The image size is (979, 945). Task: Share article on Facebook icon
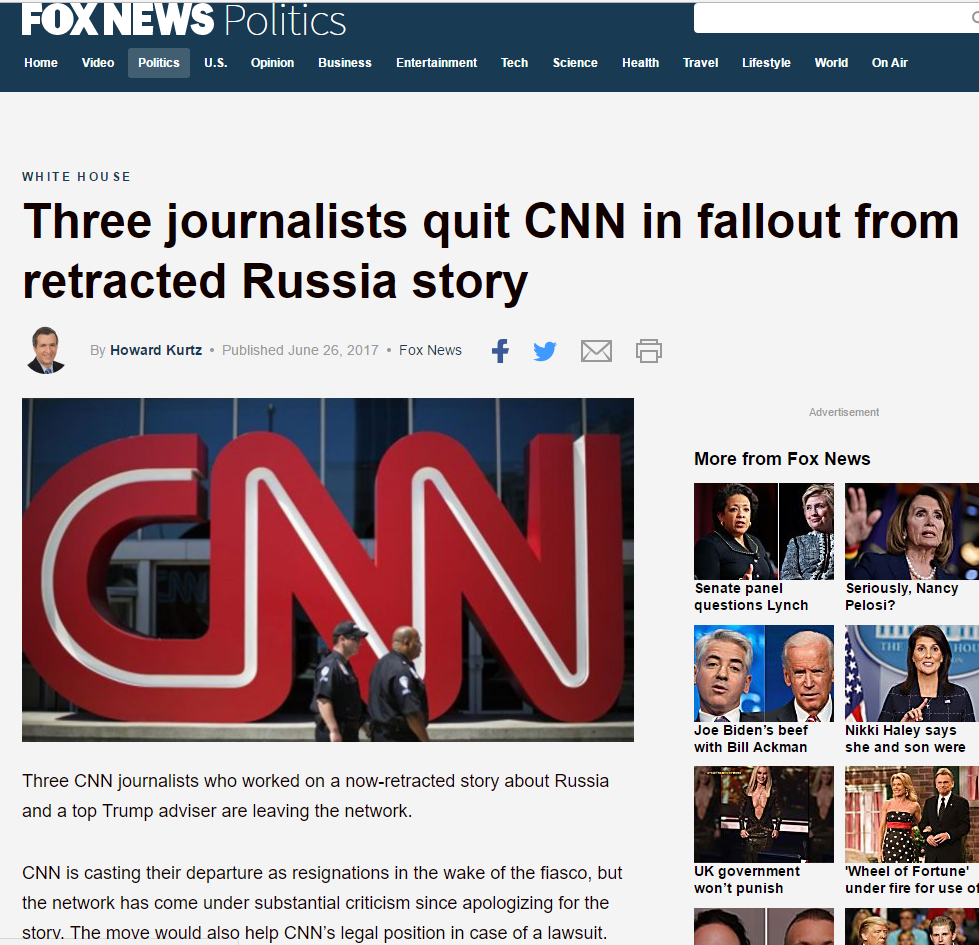point(500,351)
